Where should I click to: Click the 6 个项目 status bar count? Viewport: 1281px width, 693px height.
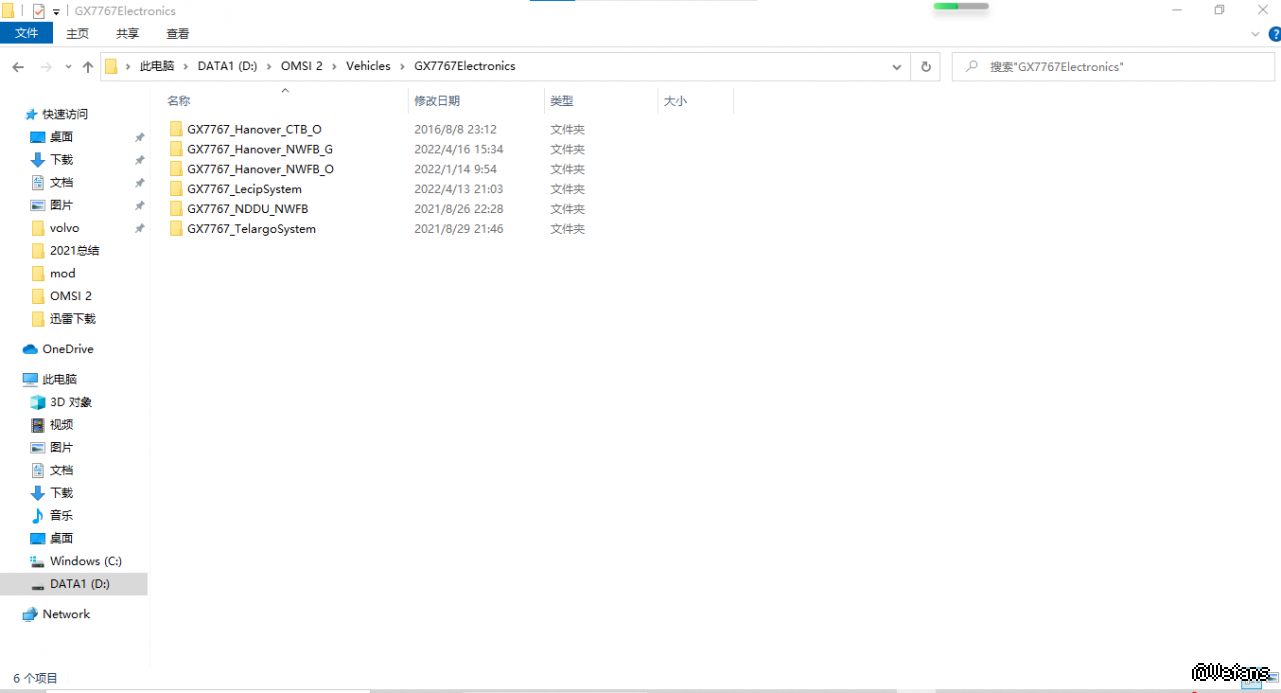tap(36, 678)
